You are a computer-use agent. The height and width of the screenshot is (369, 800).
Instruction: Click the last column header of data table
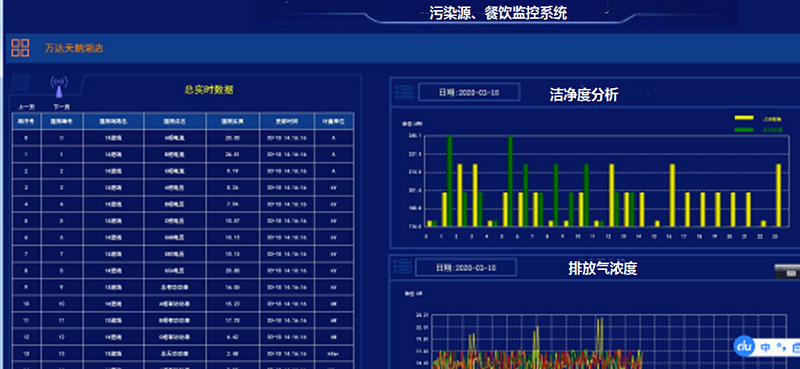click(x=334, y=121)
